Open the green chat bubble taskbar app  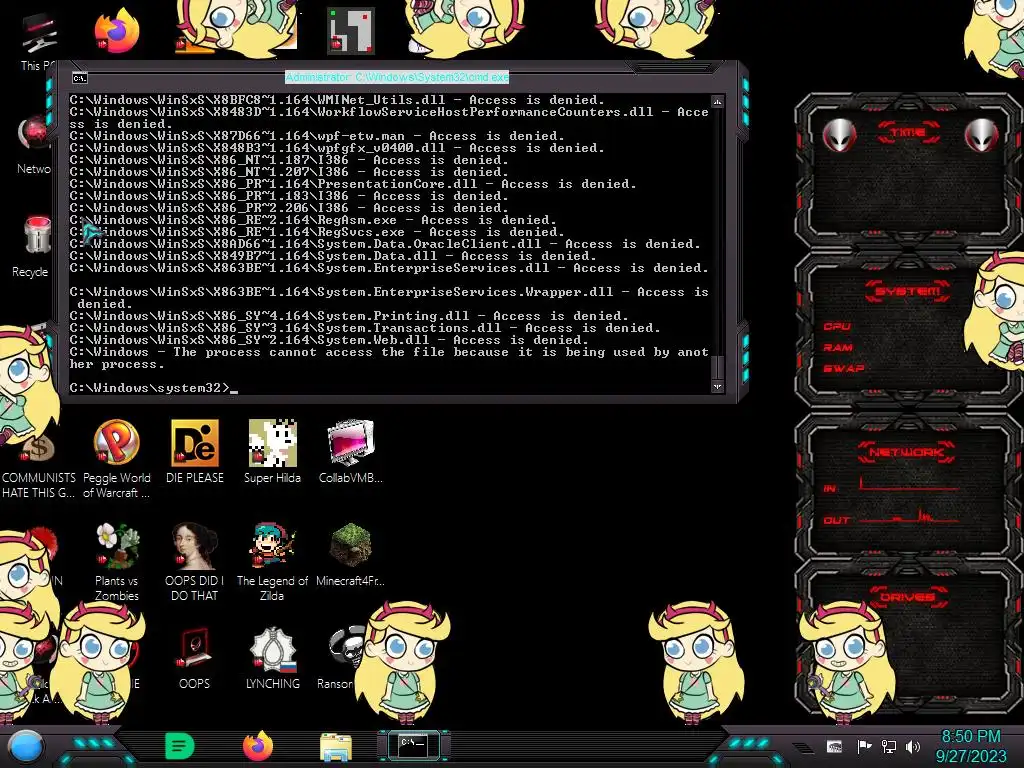click(180, 746)
